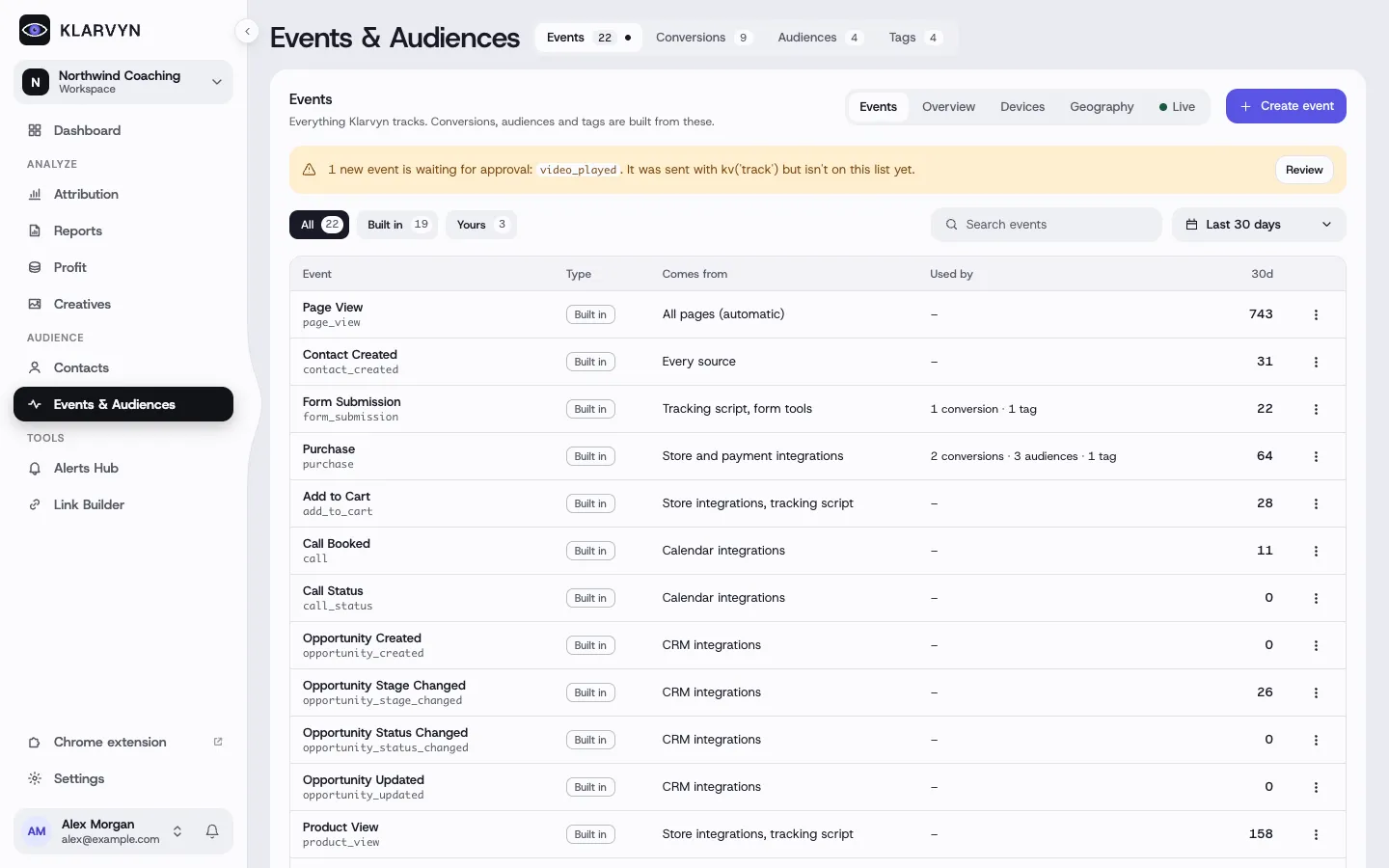Click the Add to Cart event name
This screenshot has height=868, width=1389.
337,497
